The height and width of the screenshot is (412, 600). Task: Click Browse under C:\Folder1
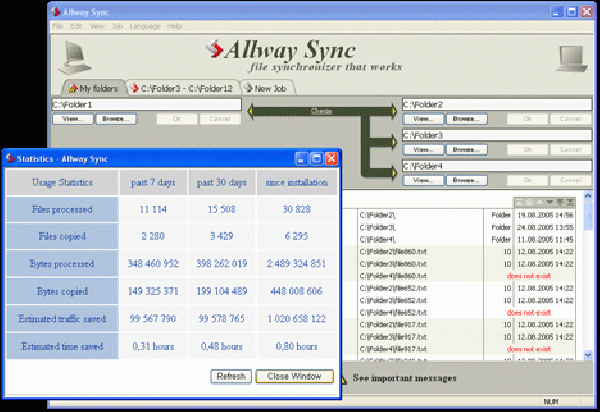click(116, 119)
